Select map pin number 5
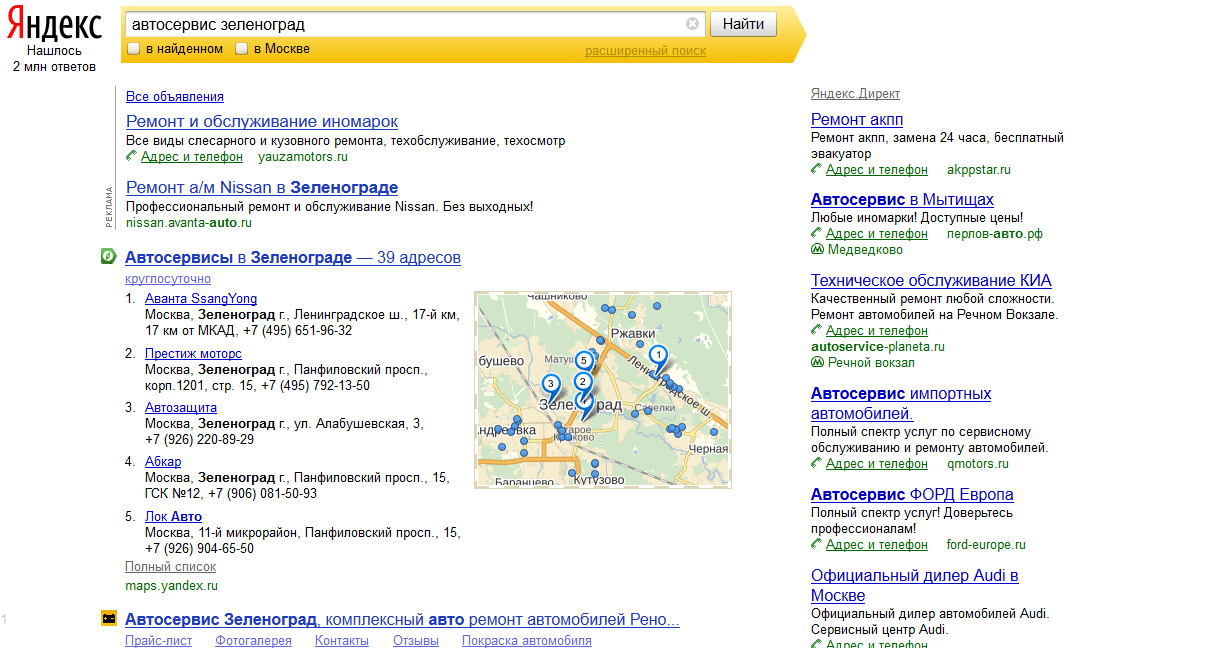 click(584, 360)
